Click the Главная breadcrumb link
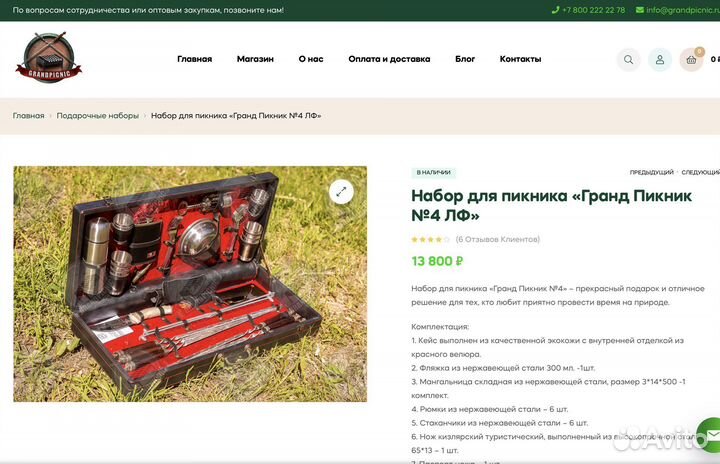Screen dimensions: 720x464 [28, 116]
